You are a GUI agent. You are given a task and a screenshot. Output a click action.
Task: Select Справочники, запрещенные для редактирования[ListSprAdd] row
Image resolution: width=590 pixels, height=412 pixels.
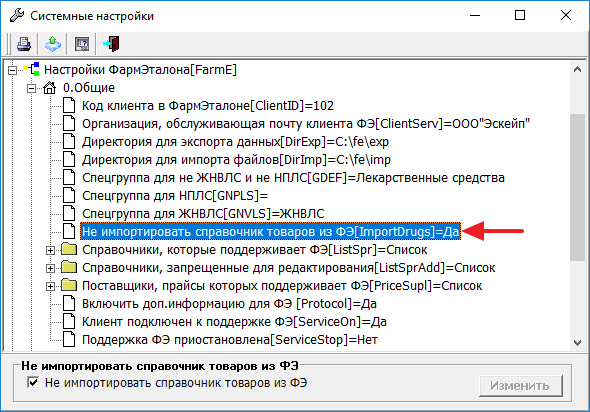[x=288, y=268]
